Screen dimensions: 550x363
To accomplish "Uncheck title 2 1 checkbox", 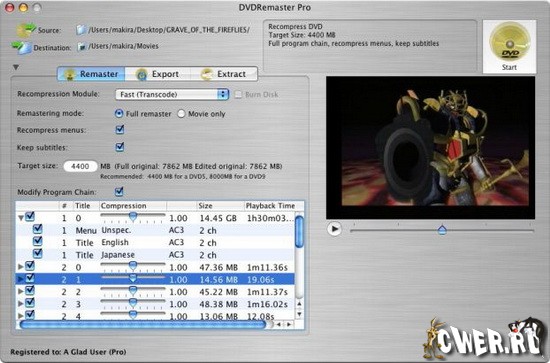I will 30,278.
